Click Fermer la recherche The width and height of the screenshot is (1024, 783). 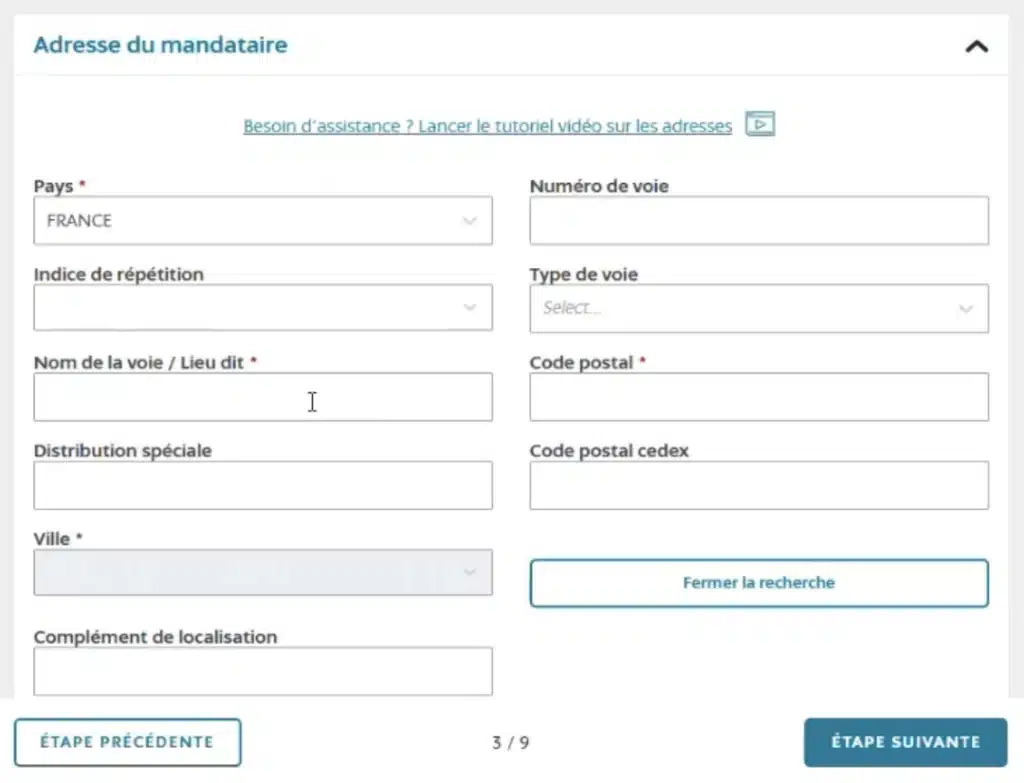coord(758,583)
